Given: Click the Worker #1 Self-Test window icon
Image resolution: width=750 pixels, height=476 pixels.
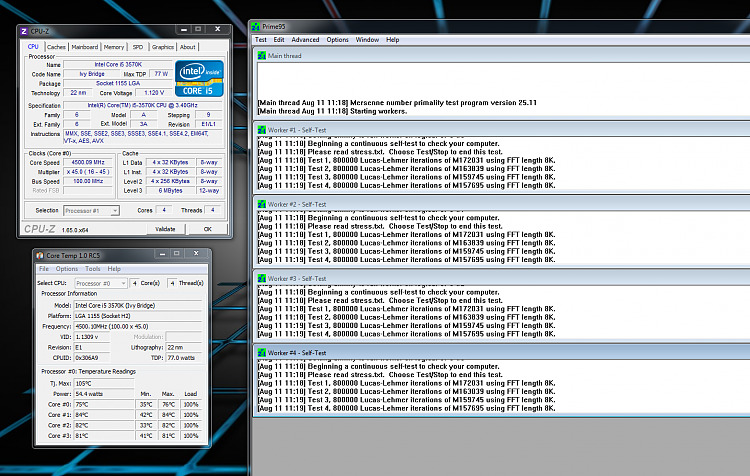Looking at the screenshot, I should [x=262, y=130].
